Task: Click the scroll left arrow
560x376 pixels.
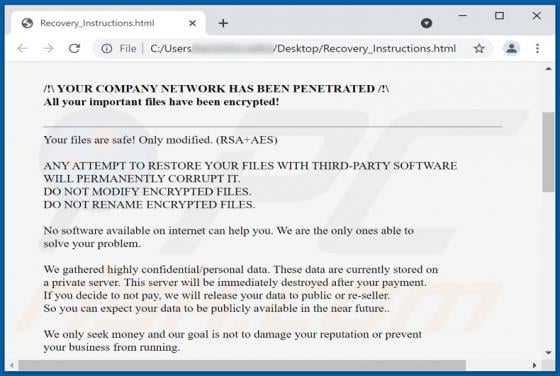Action: (12, 365)
